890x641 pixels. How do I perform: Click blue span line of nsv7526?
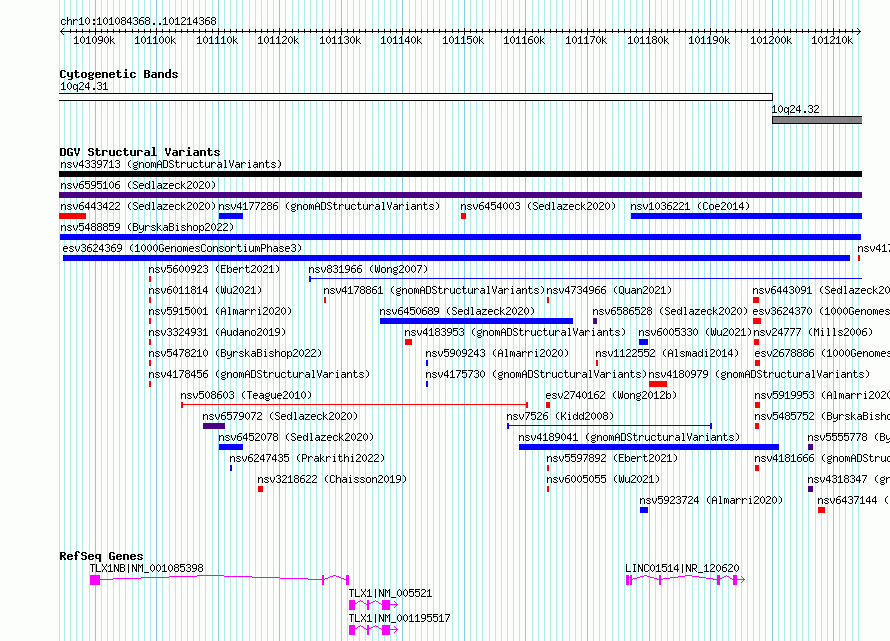point(609,426)
